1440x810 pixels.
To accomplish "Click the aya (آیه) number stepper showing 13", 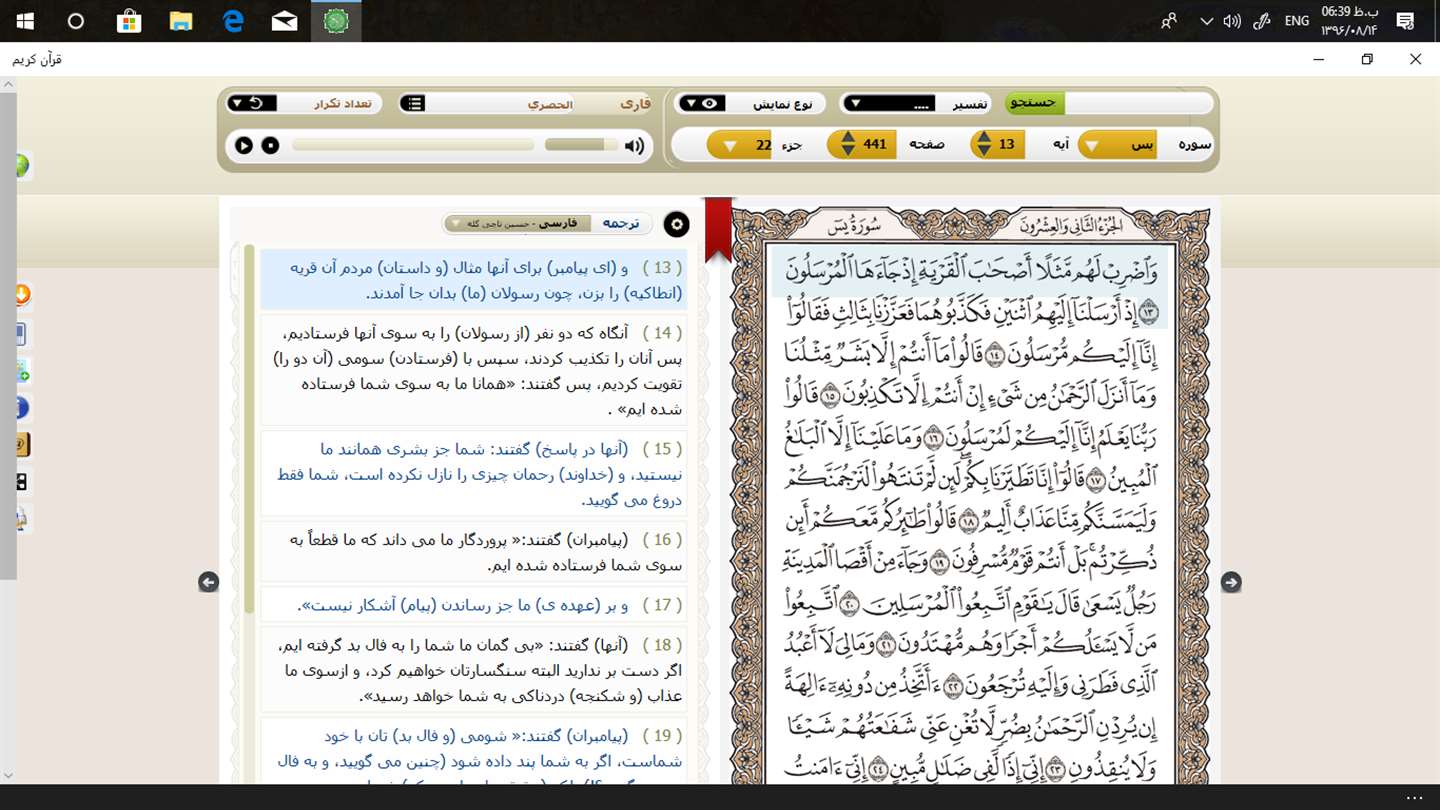I will coord(998,145).
